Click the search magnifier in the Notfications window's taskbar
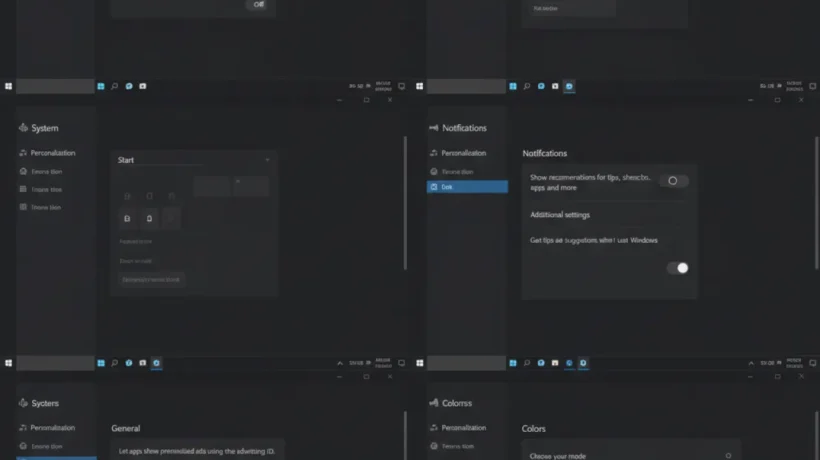The height and width of the screenshot is (460, 820). click(x=527, y=86)
